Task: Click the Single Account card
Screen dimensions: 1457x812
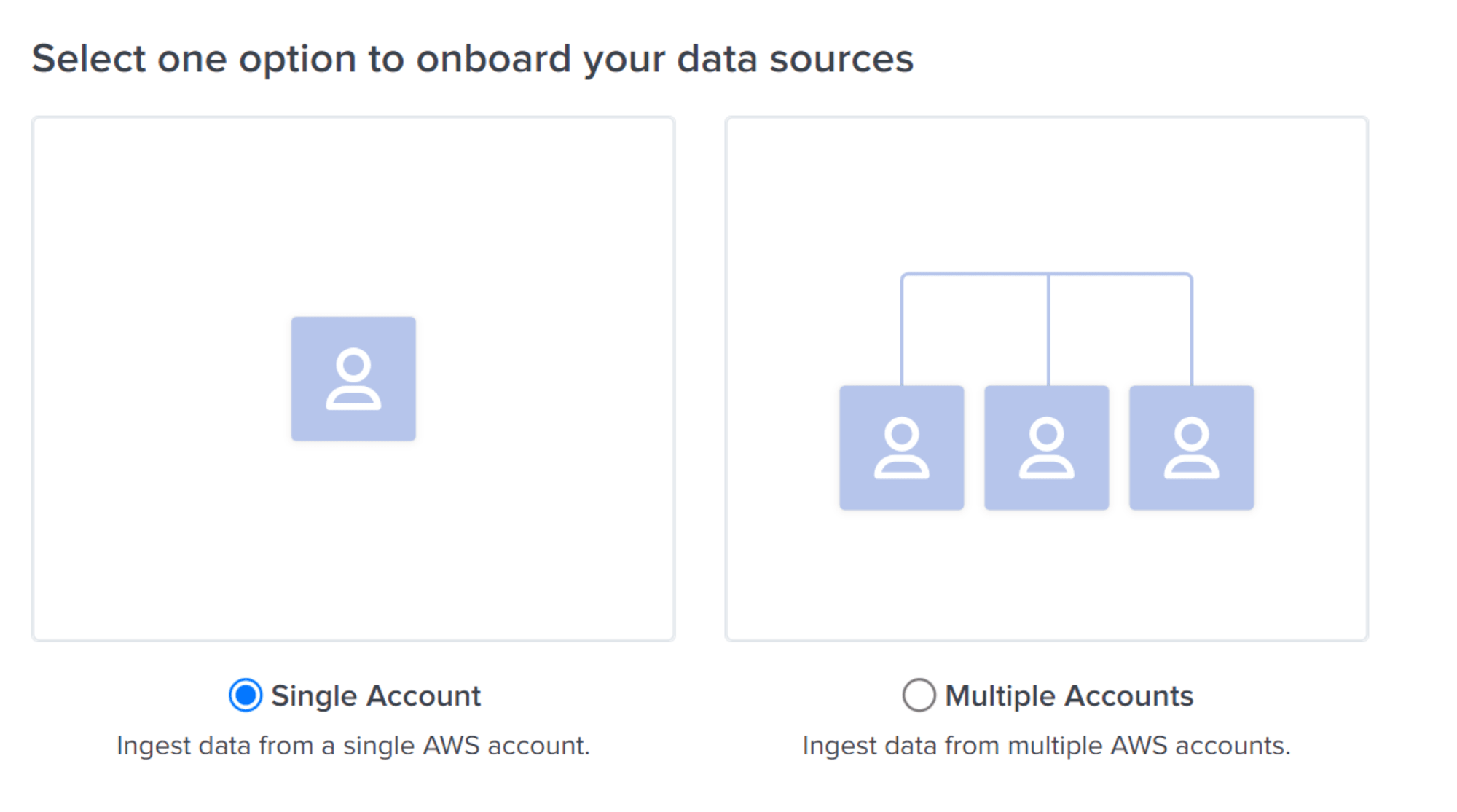Action: (353, 379)
